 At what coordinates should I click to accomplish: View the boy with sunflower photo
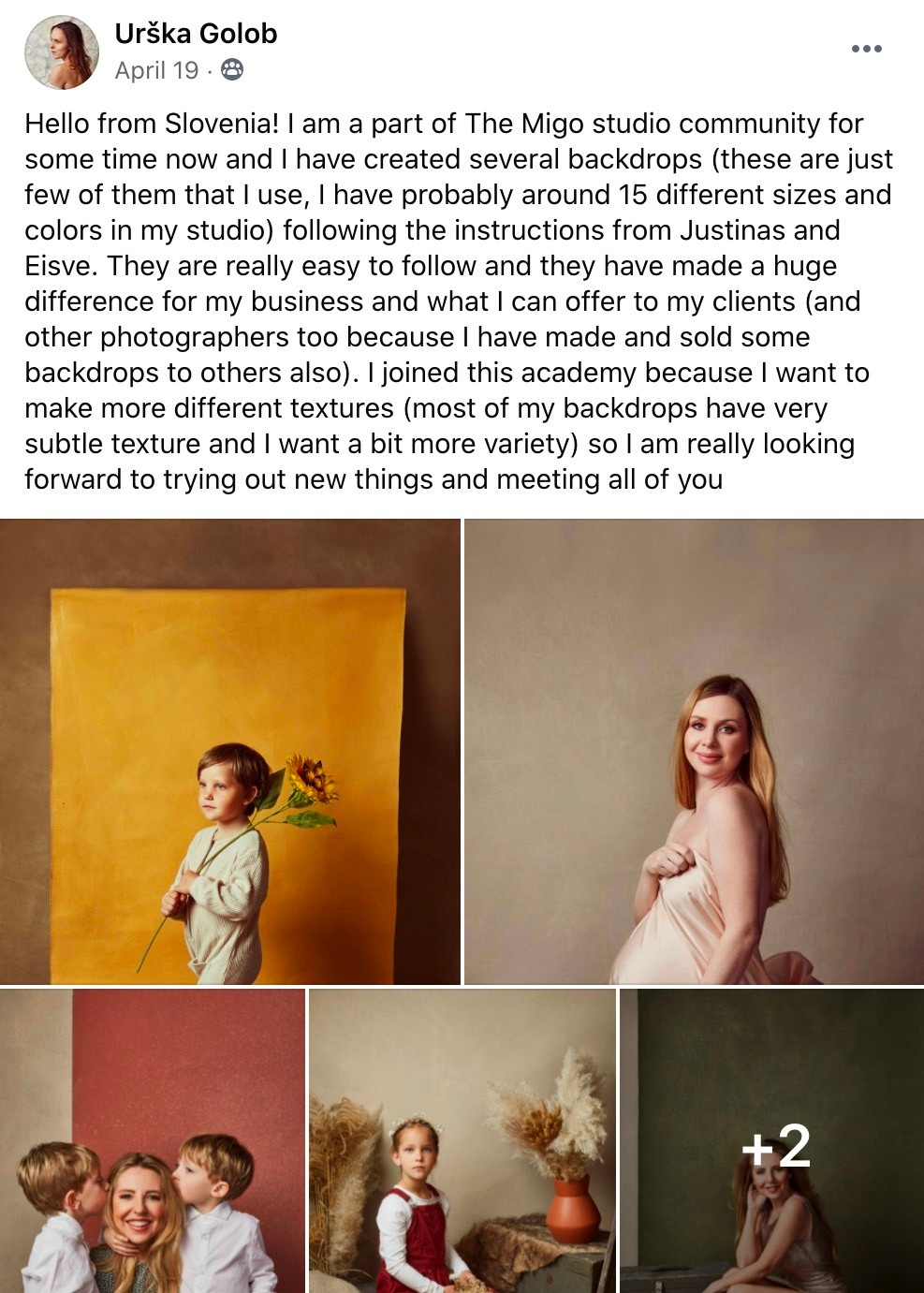229,751
